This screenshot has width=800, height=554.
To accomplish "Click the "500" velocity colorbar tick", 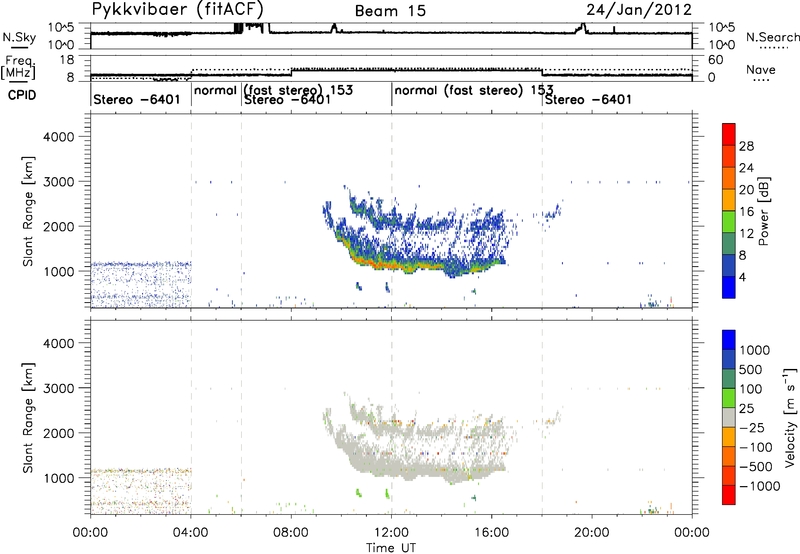I will (753, 370).
